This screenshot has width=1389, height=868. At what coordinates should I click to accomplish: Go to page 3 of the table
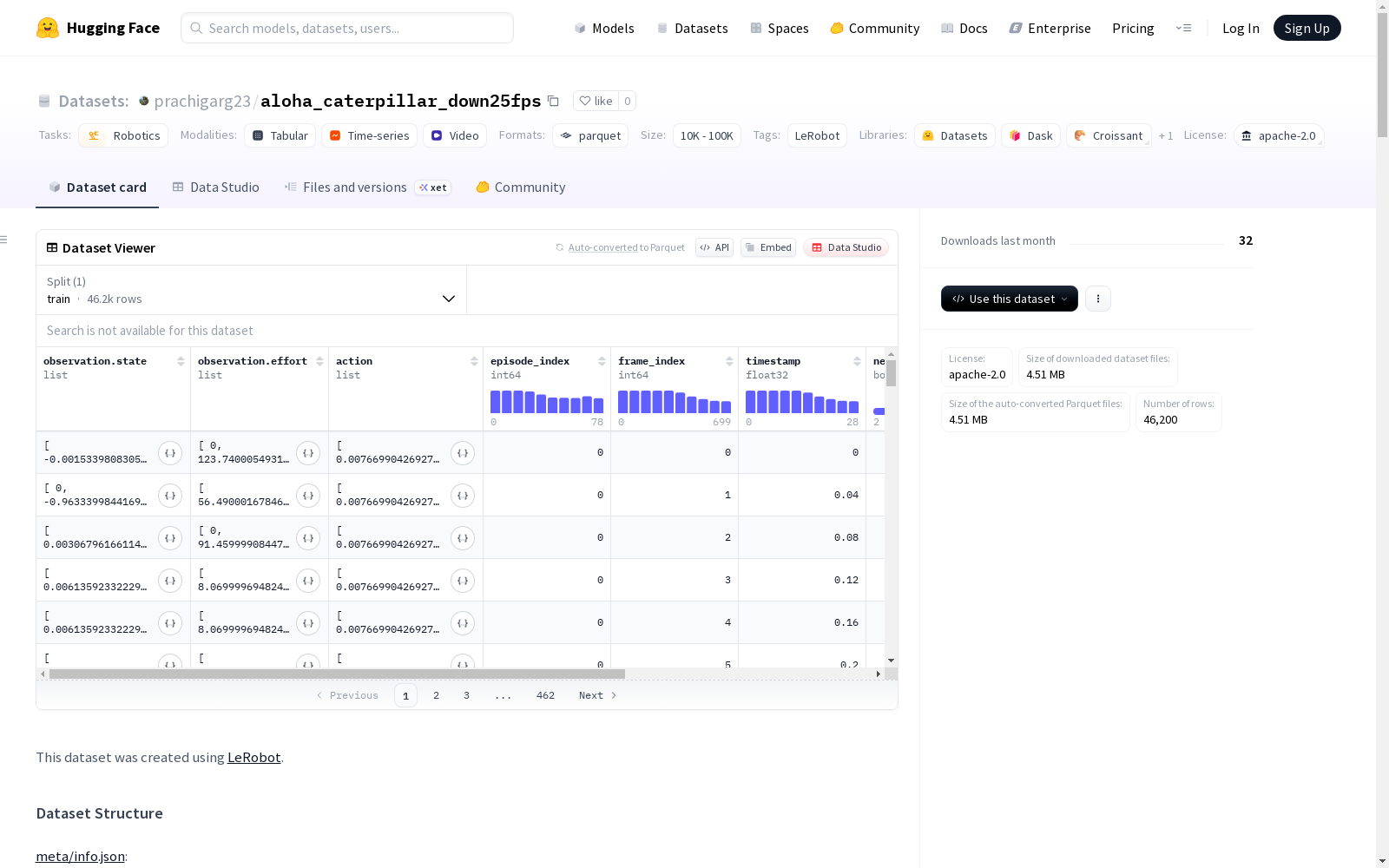466,695
